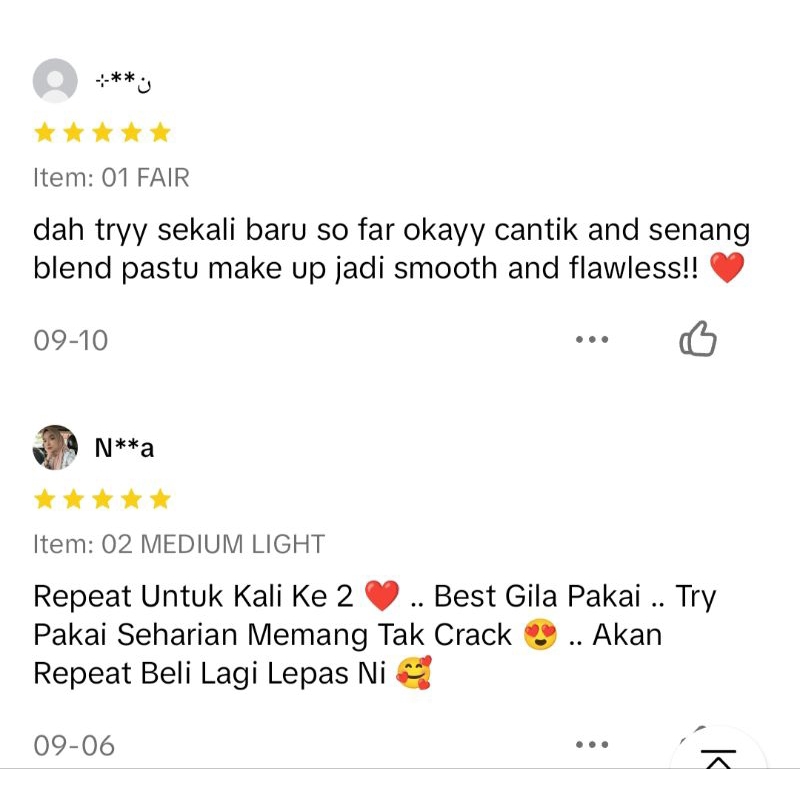Tap the heart-eyes emoji after Tak Crack
Screen dimensions: 800x800
tap(540, 634)
